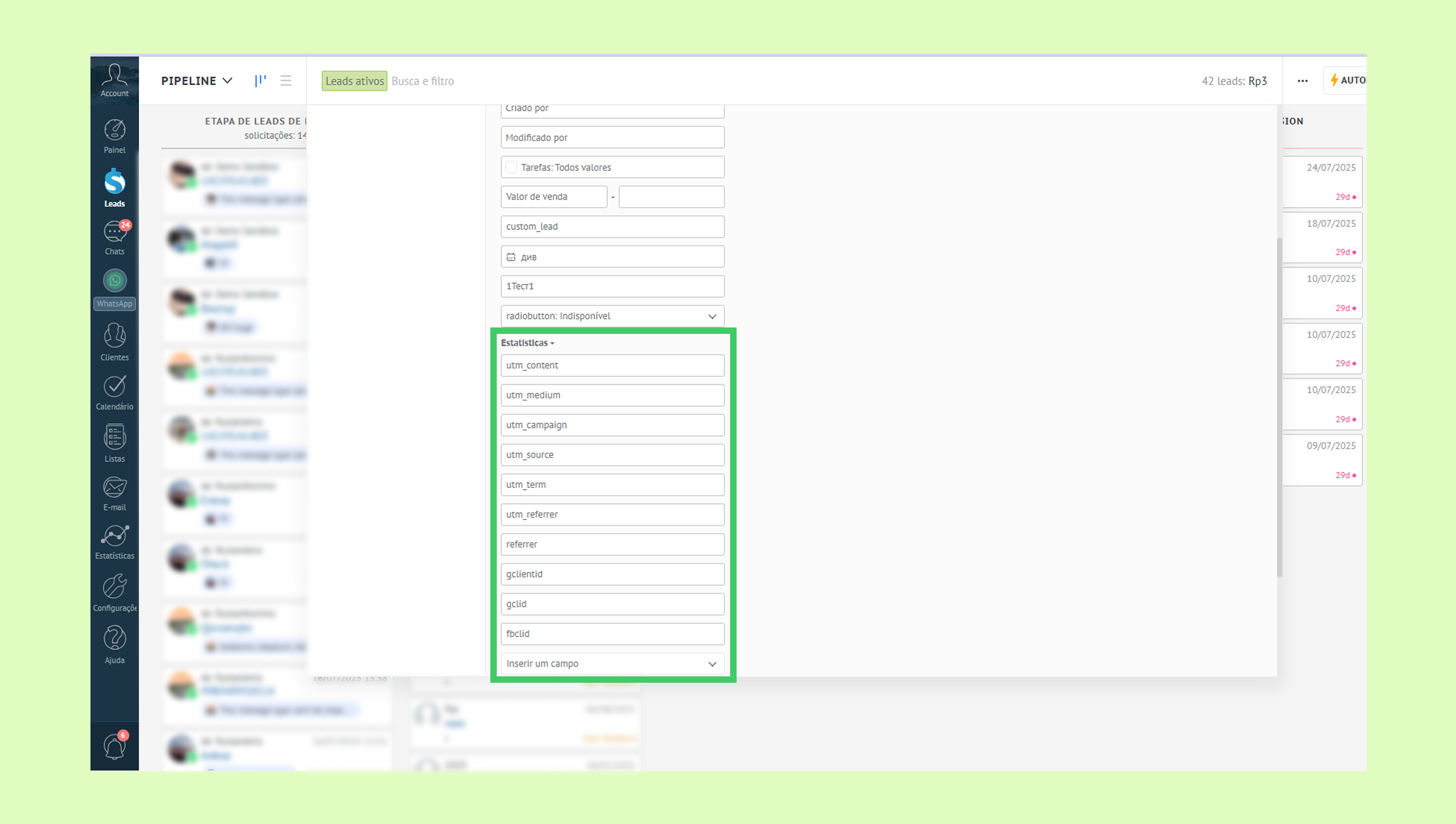
Task: Click the Leads ativos filter tag
Action: point(354,80)
